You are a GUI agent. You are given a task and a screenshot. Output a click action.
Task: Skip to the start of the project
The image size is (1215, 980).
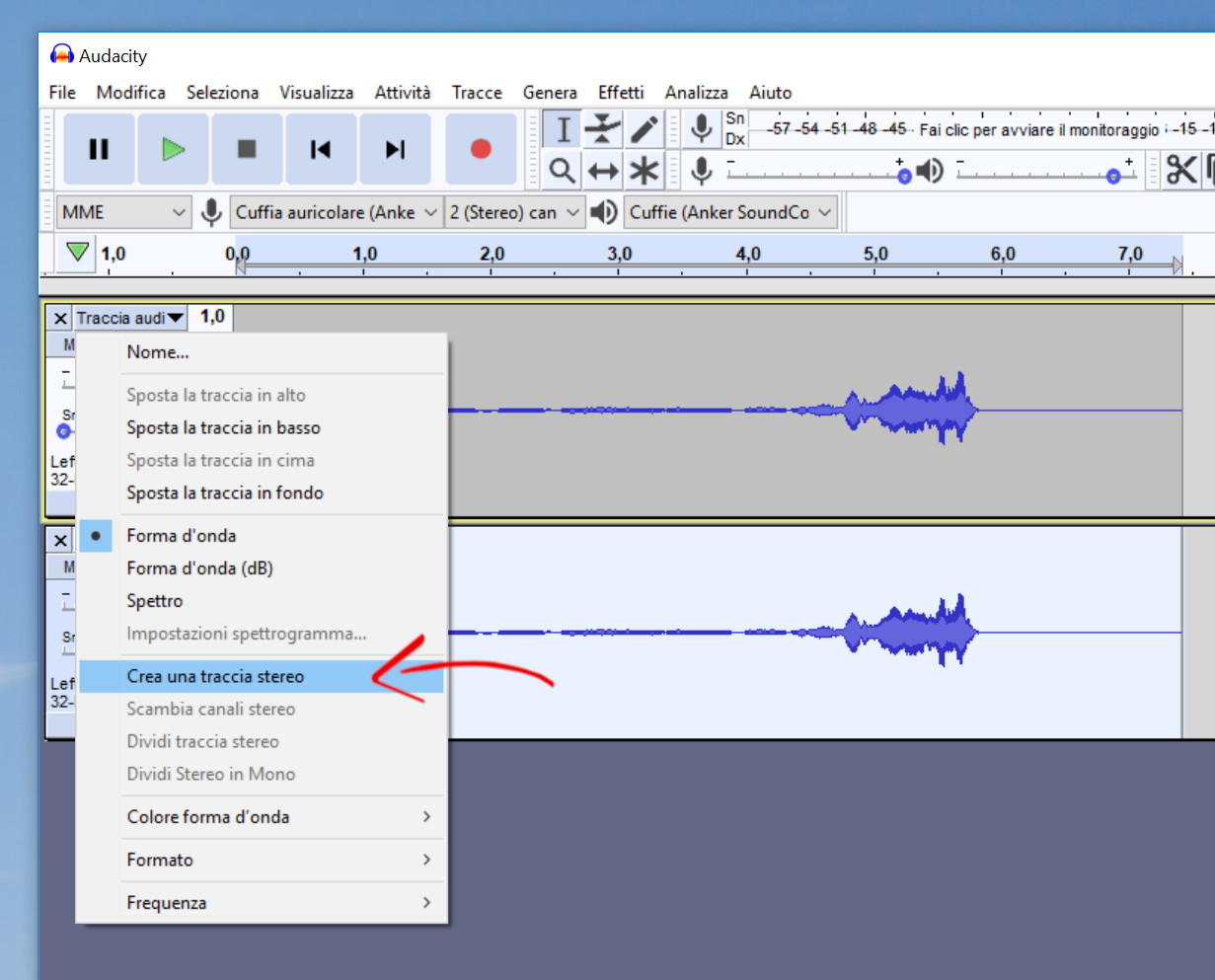point(321,149)
